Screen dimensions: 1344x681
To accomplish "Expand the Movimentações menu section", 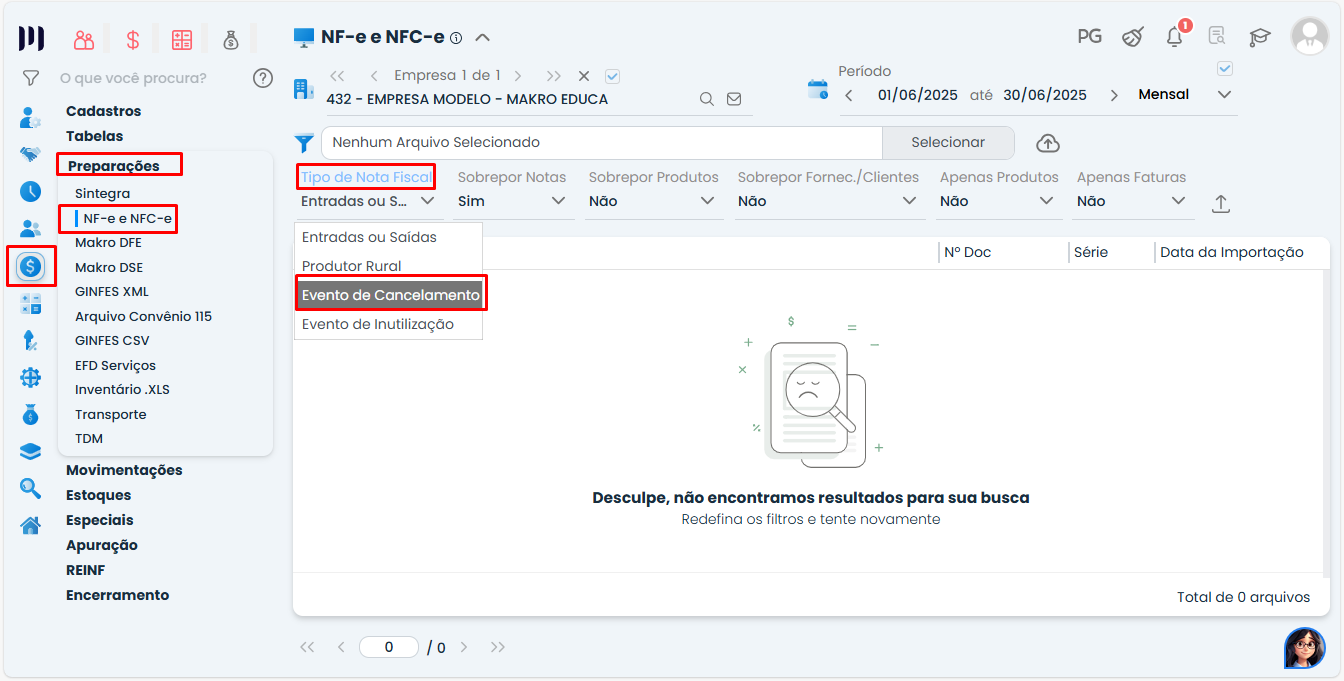I will click(124, 470).
